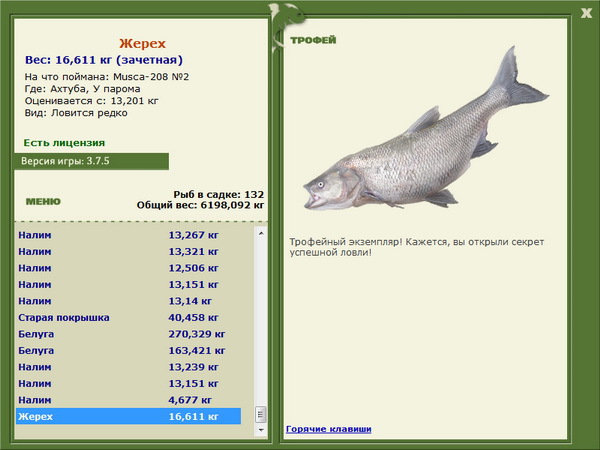Click the Жерех fish title
Viewport: 600px width, 450px height.
coord(142,44)
